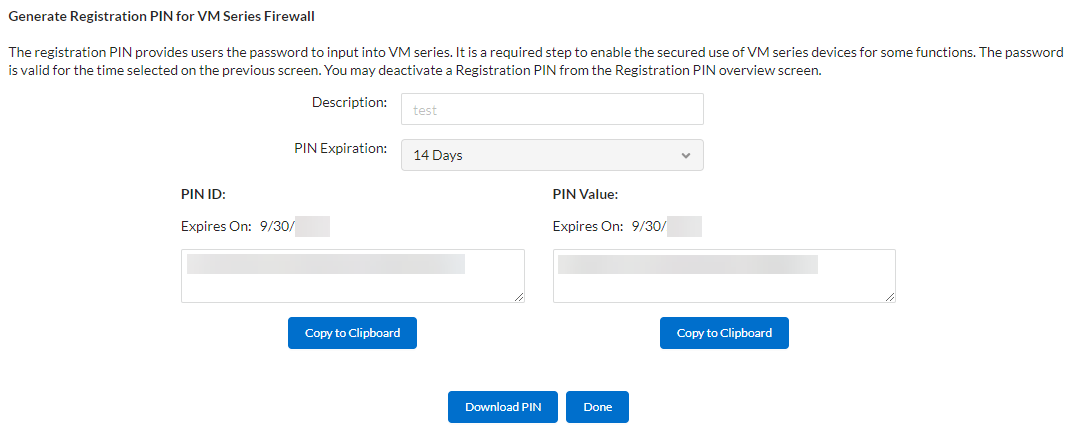Screen dimensions: 1070x433
Task: Click the Expires On date under PIN Value
Action: coord(666,227)
